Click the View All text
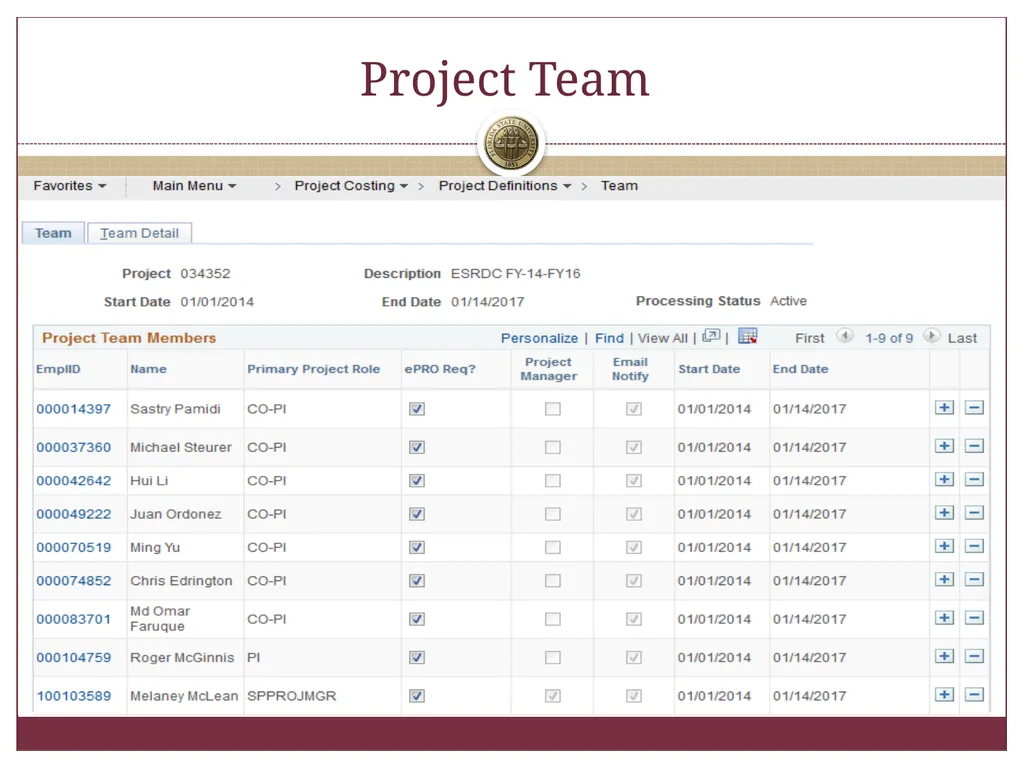Viewport: 1024px width, 768px height. 663,338
